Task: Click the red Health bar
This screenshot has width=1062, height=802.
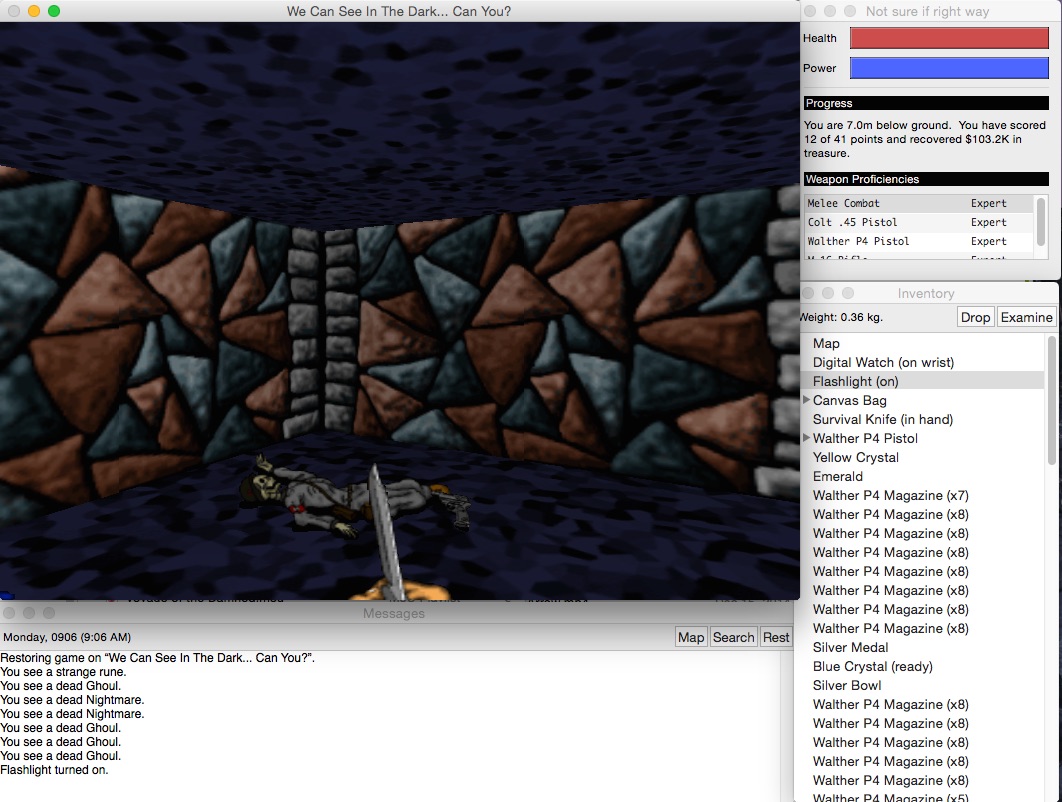Action: click(x=949, y=38)
